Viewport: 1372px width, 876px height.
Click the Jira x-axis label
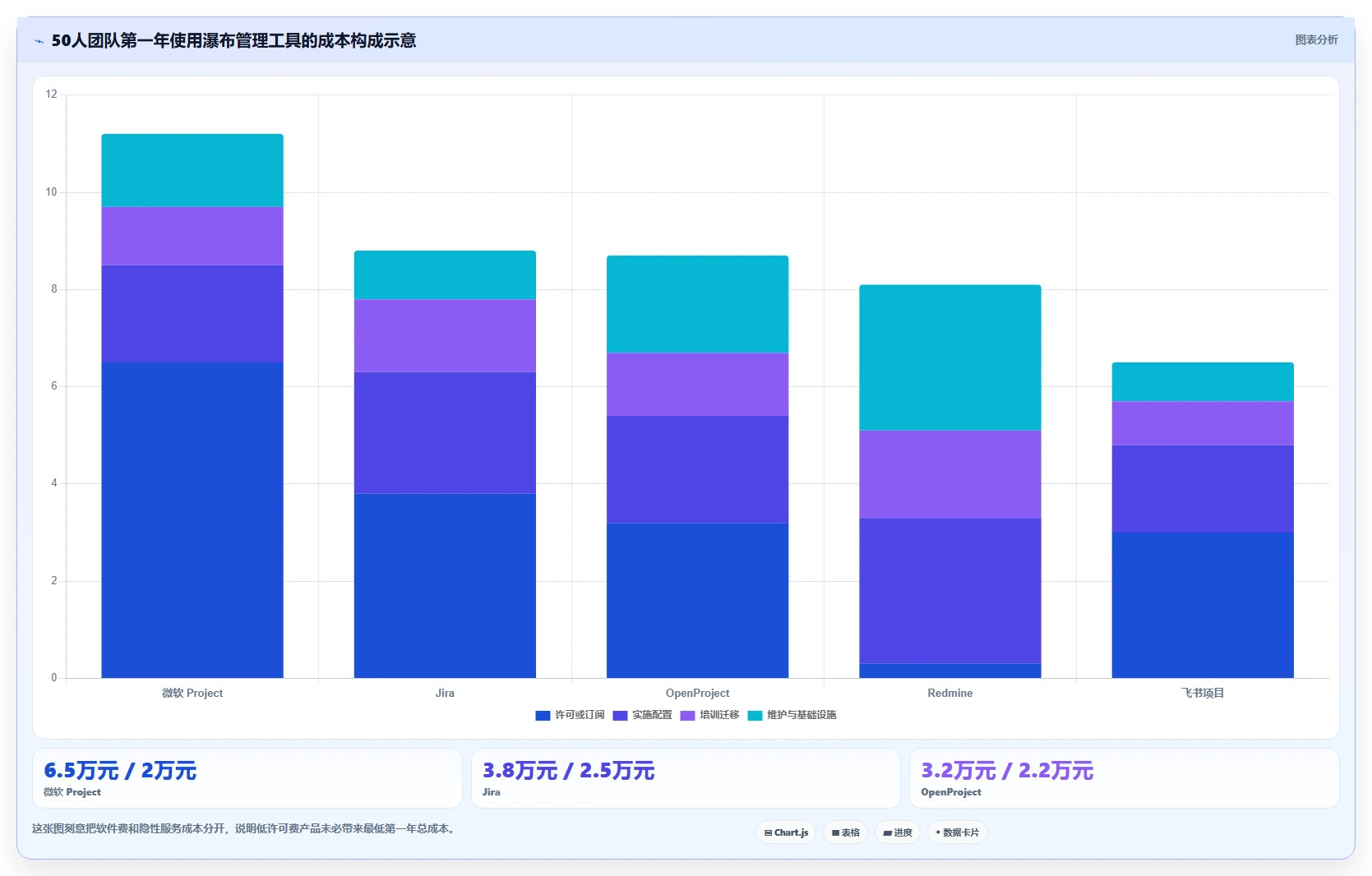(445, 693)
